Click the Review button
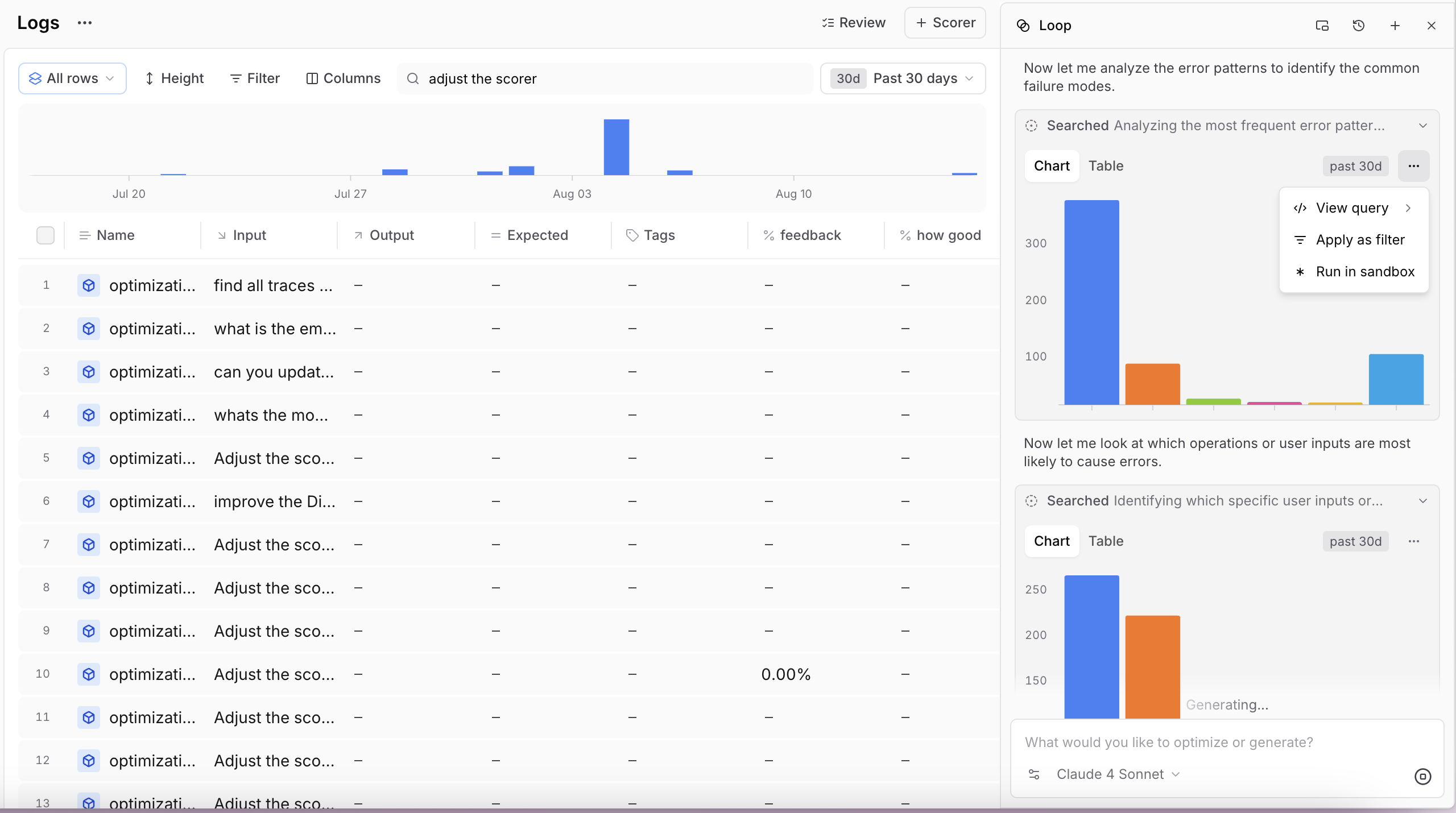The image size is (1456, 813). 854,23
